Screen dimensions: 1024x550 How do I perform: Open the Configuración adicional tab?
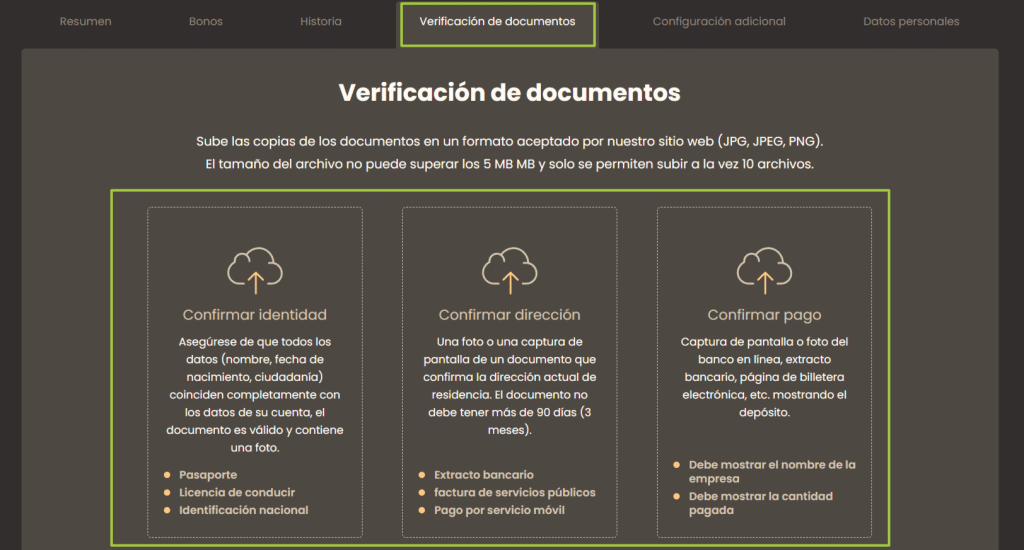pos(719,21)
